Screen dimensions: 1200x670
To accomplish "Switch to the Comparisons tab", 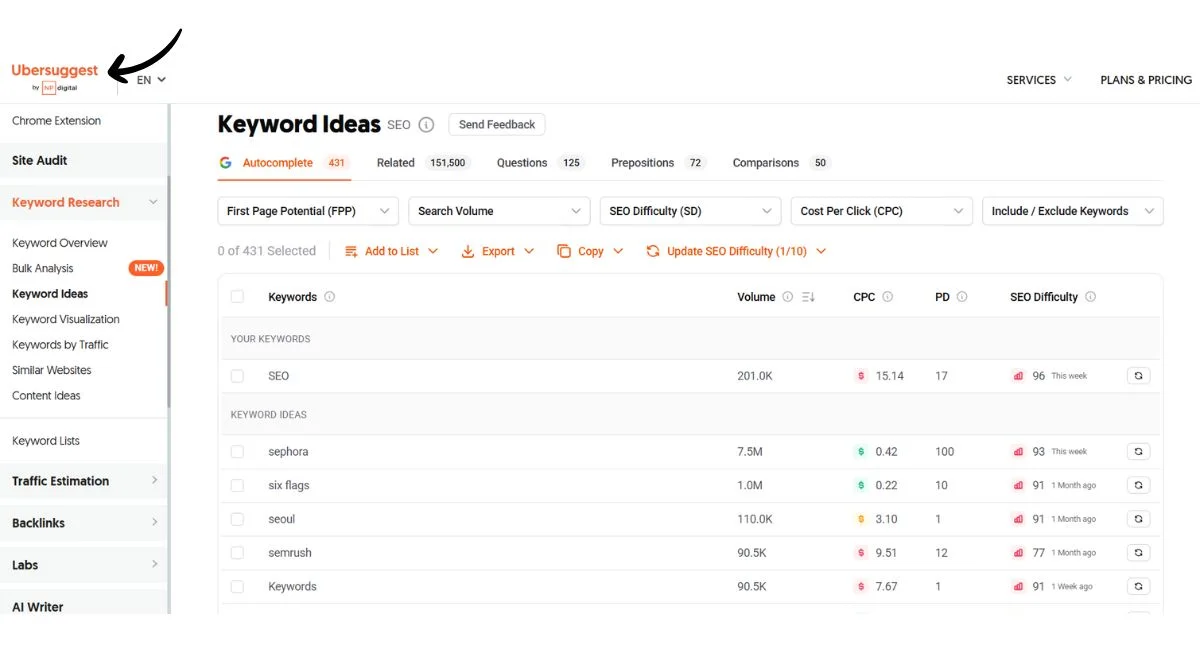I will 781,163.
